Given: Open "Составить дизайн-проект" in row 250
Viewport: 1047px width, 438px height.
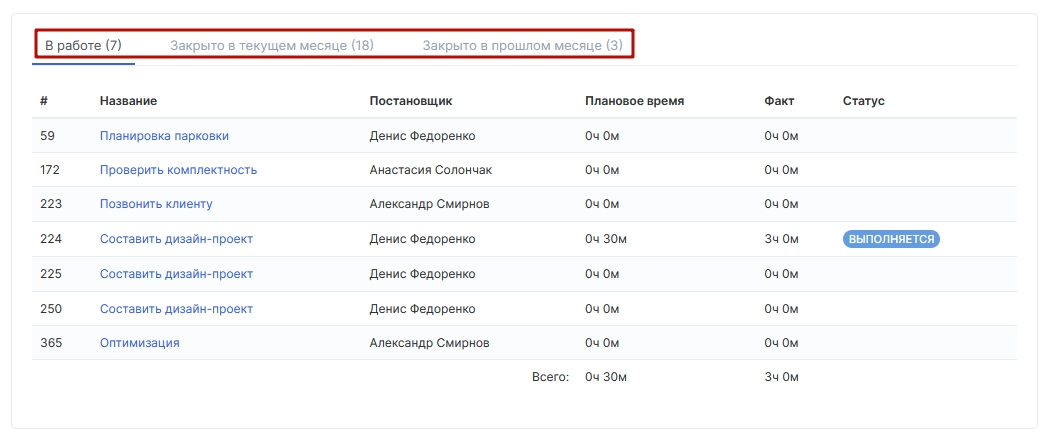Looking at the screenshot, I should tap(176, 309).
